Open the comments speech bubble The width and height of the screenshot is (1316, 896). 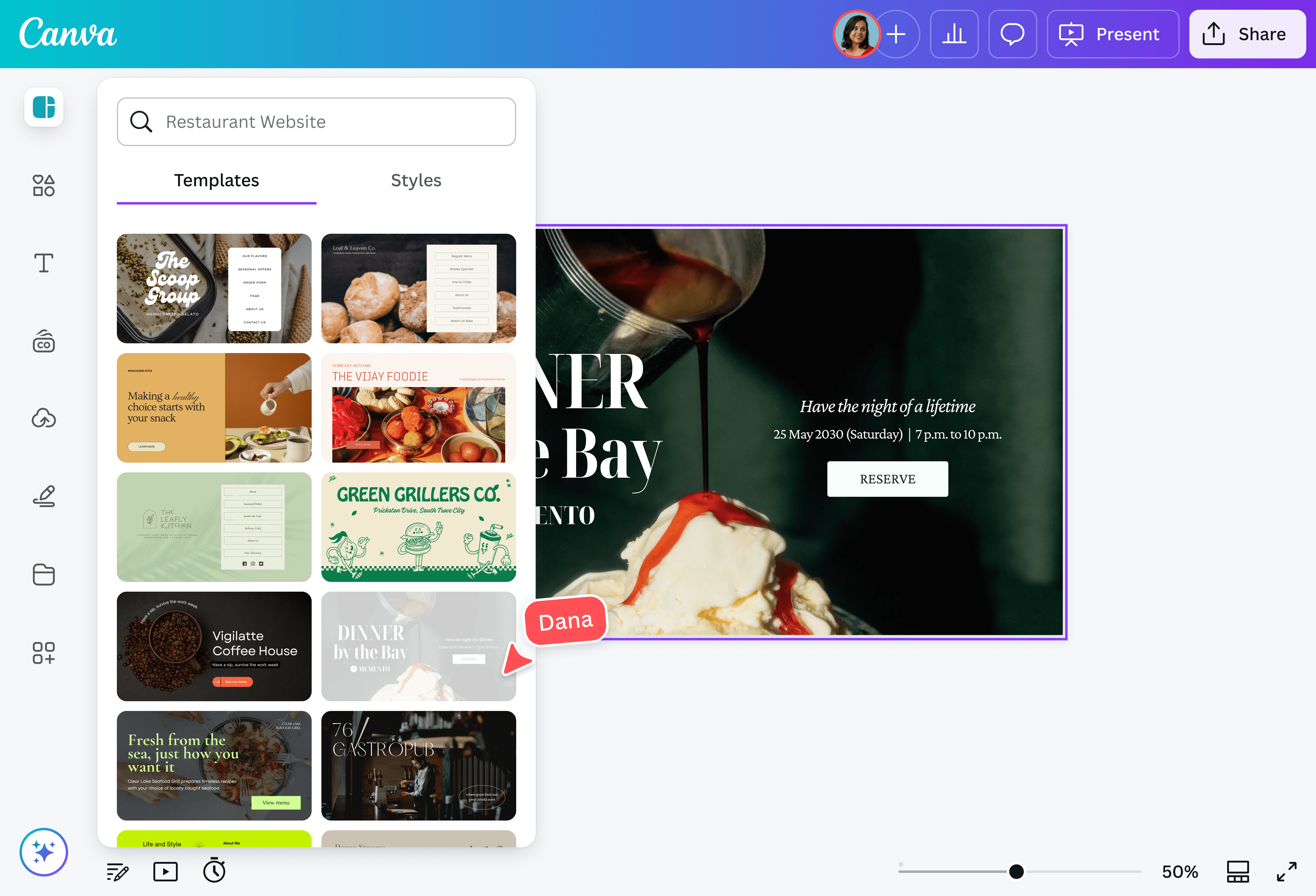tap(1012, 34)
